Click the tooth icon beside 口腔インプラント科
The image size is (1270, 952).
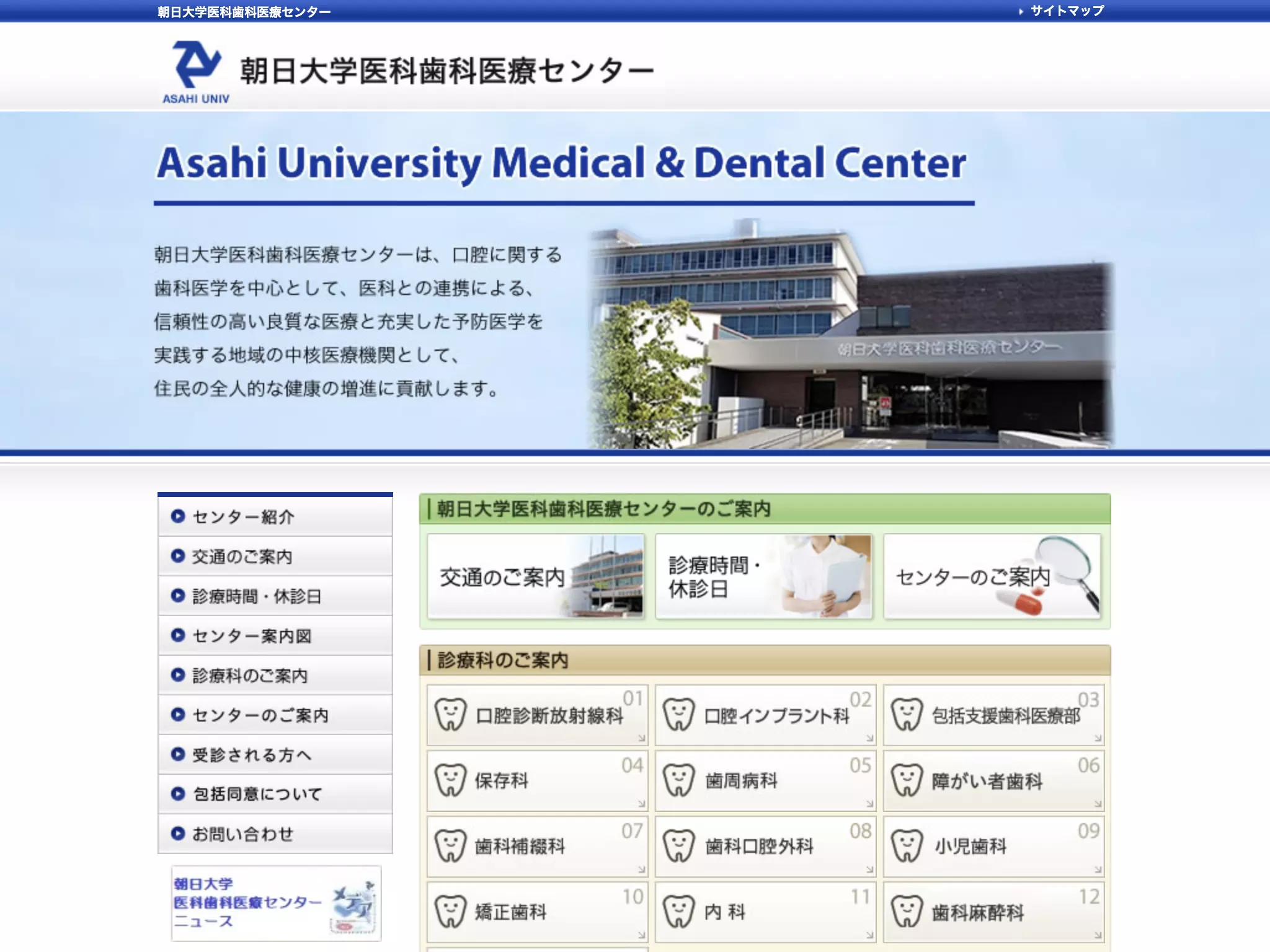click(678, 715)
